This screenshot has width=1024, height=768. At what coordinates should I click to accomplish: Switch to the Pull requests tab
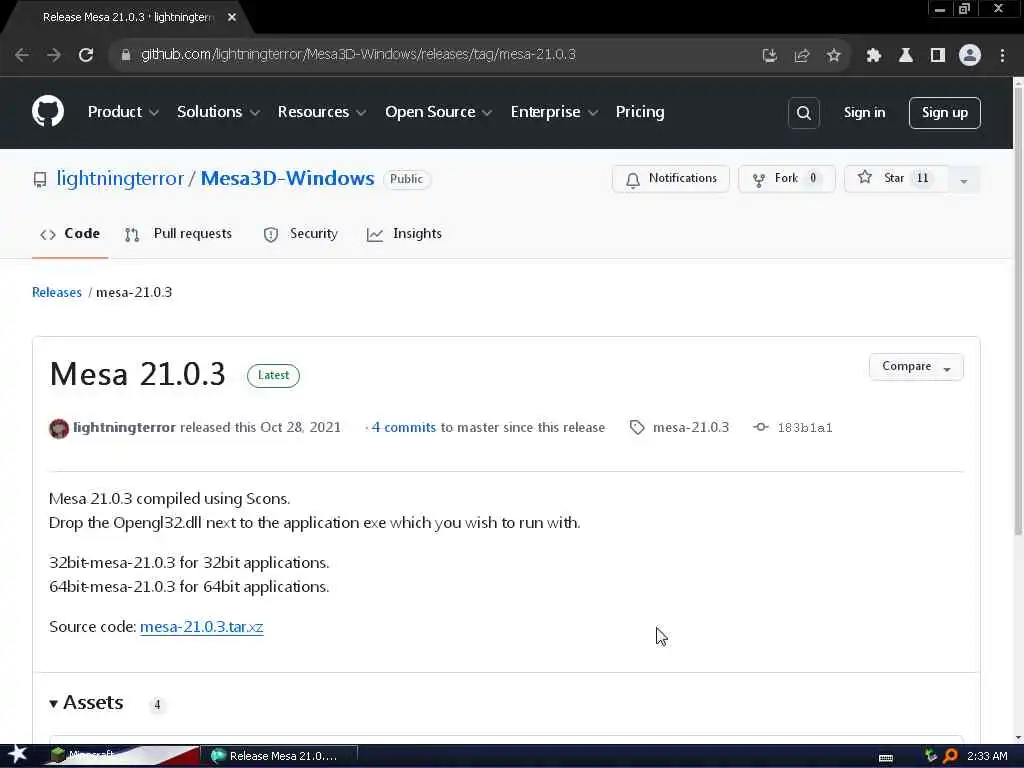coord(178,234)
